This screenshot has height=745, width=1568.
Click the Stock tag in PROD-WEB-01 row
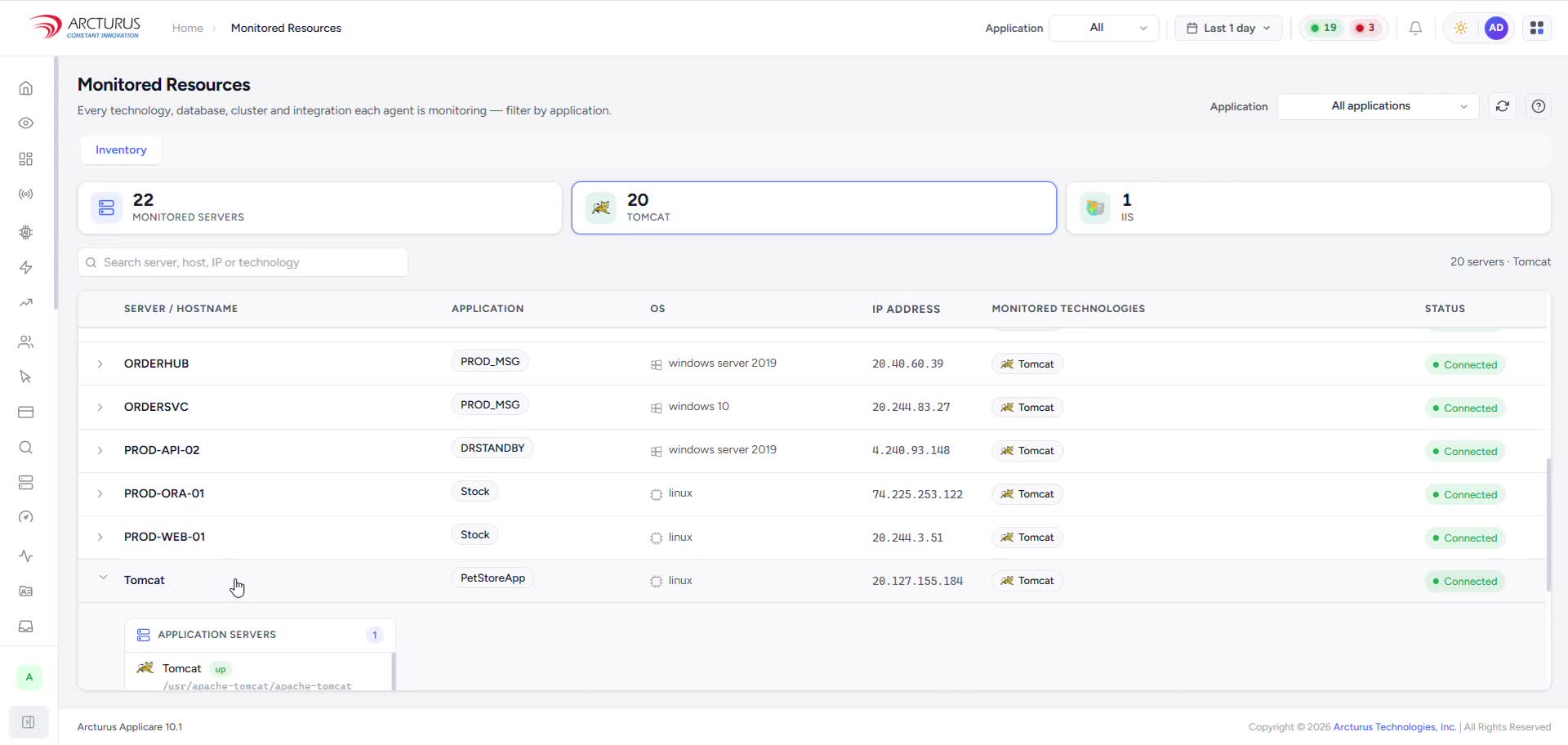click(474, 534)
